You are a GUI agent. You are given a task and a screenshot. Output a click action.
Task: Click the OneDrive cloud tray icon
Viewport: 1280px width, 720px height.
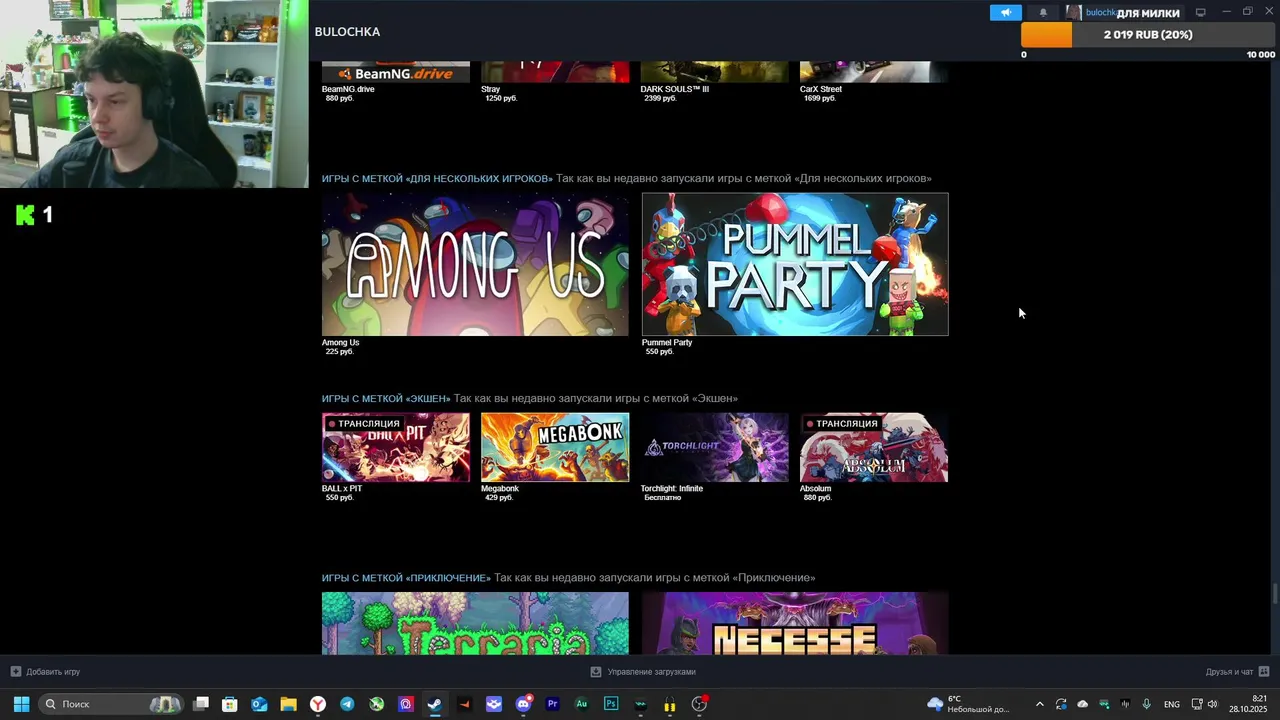point(1083,704)
